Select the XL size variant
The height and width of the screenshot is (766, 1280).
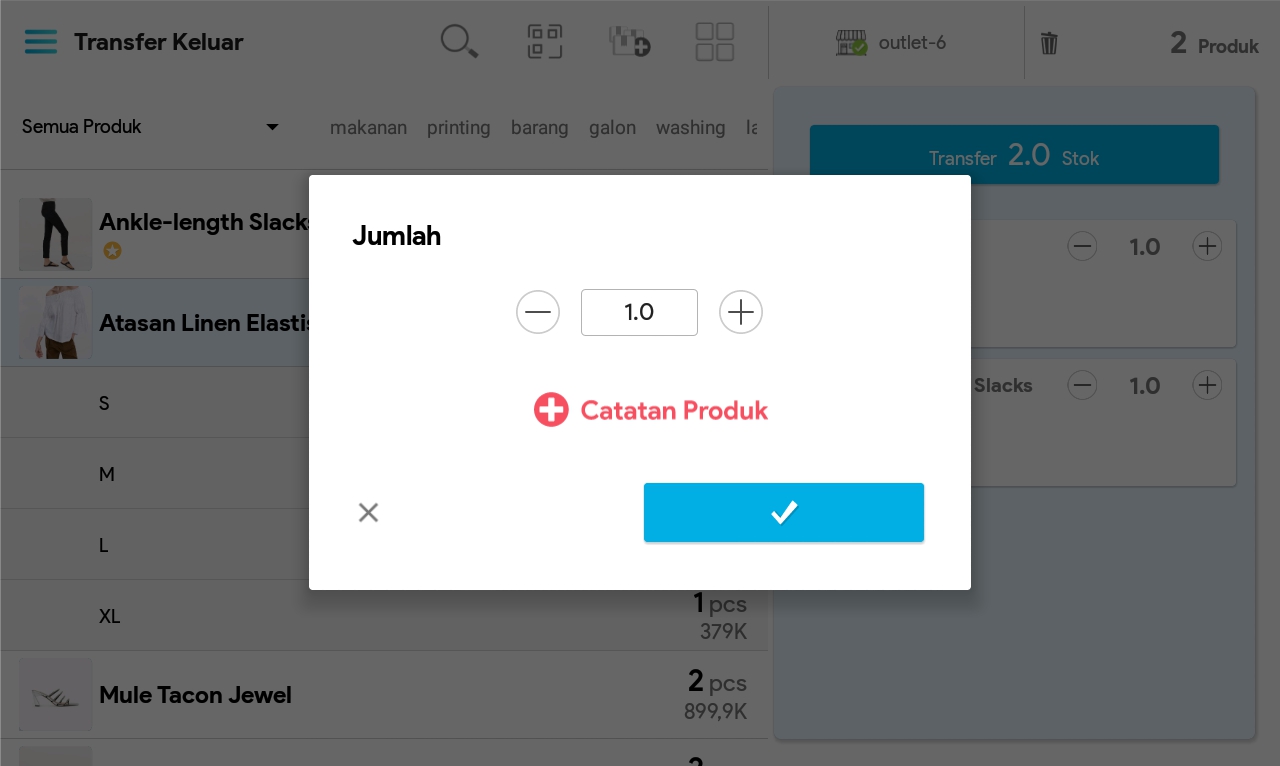[110, 616]
